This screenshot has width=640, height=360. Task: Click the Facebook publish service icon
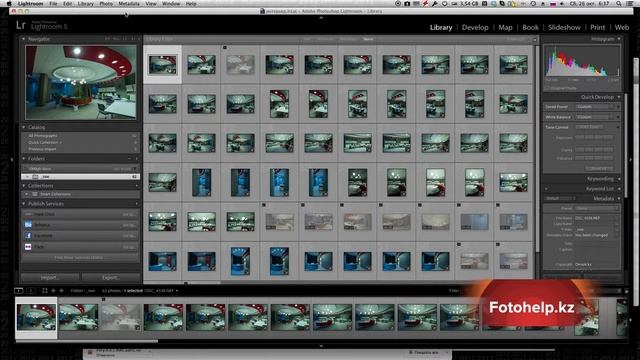[x=28, y=236]
